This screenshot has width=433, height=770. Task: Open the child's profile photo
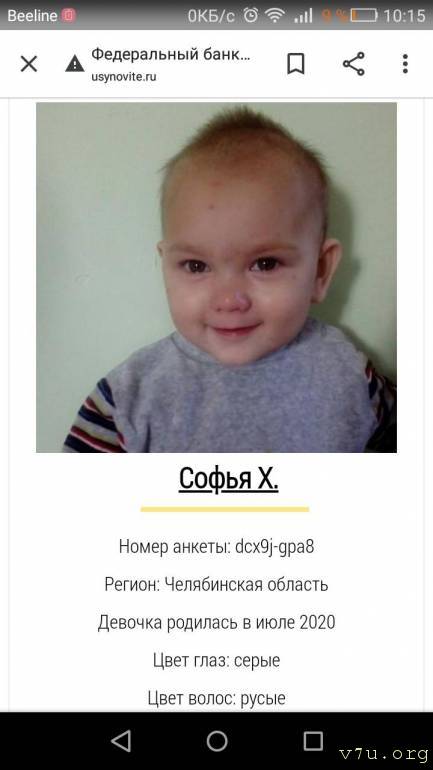[x=216, y=277]
